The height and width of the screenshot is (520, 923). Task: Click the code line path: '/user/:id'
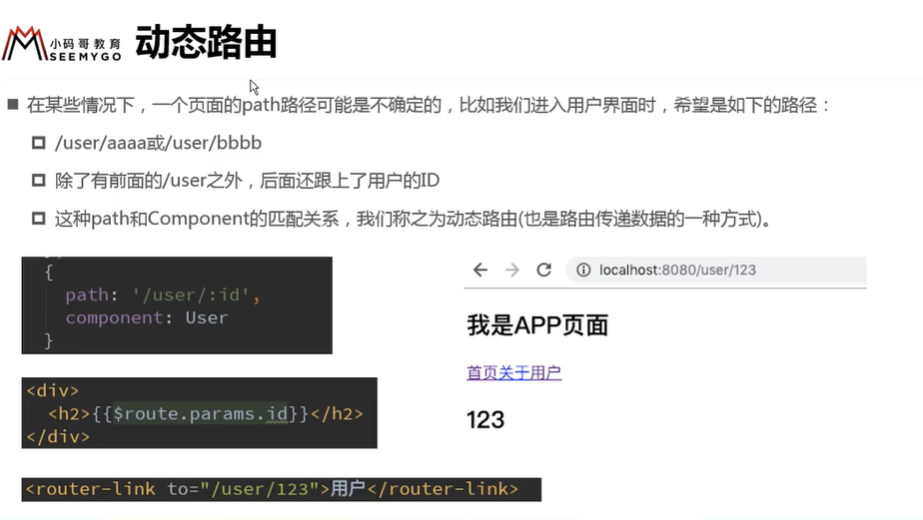pos(162,294)
